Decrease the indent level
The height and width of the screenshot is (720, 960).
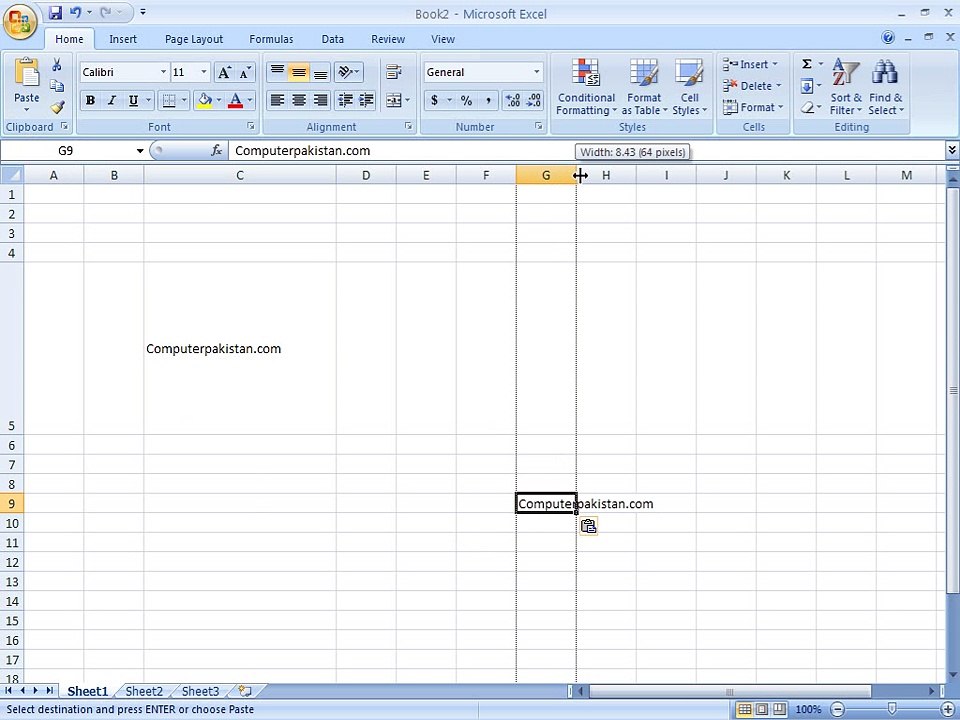[345, 100]
